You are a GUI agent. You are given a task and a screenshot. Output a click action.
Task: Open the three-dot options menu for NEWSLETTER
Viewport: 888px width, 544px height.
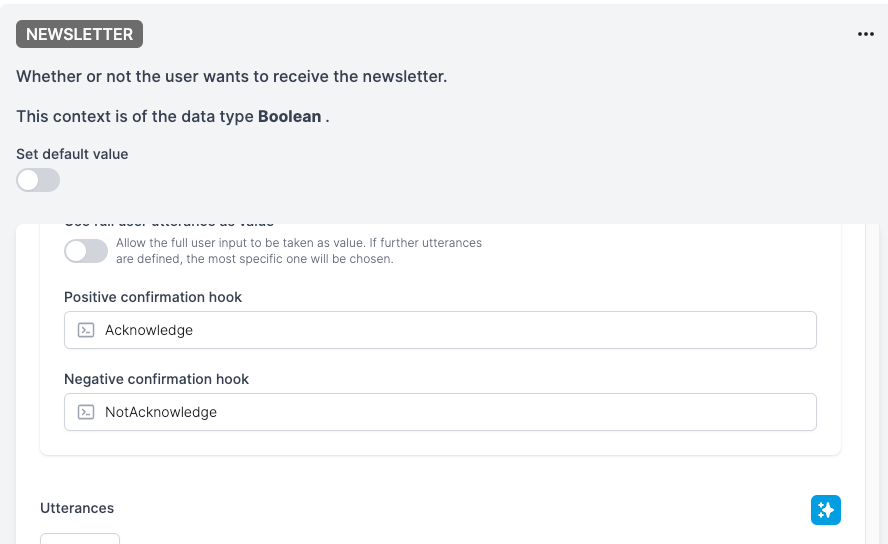coord(865,34)
